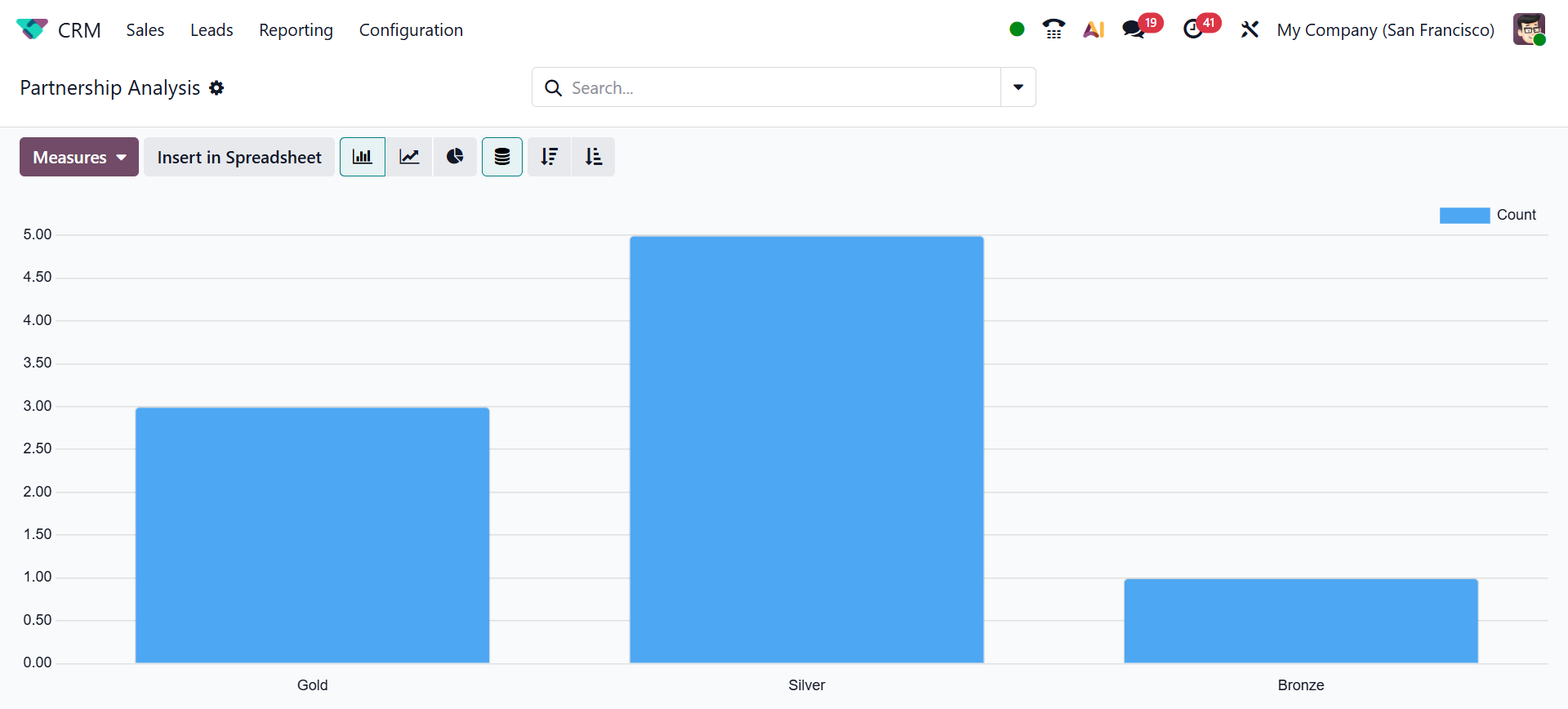1568x709 pixels.
Task: Click the Gold bar in the chart
Action: (313, 535)
